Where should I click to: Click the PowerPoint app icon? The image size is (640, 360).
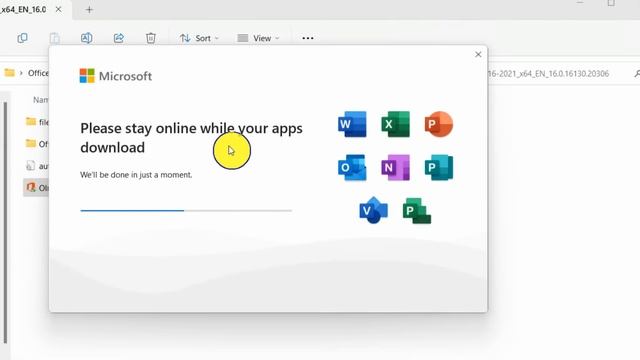[439, 124]
